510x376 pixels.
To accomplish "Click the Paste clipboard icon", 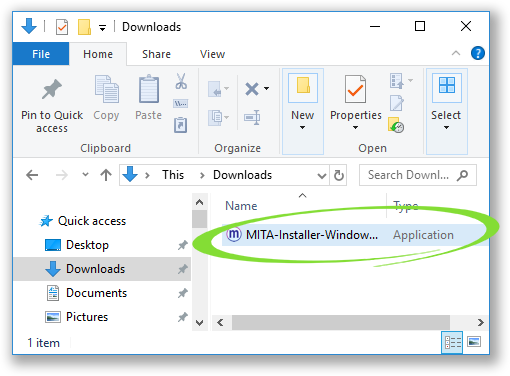I will pyautogui.click(x=149, y=89).
